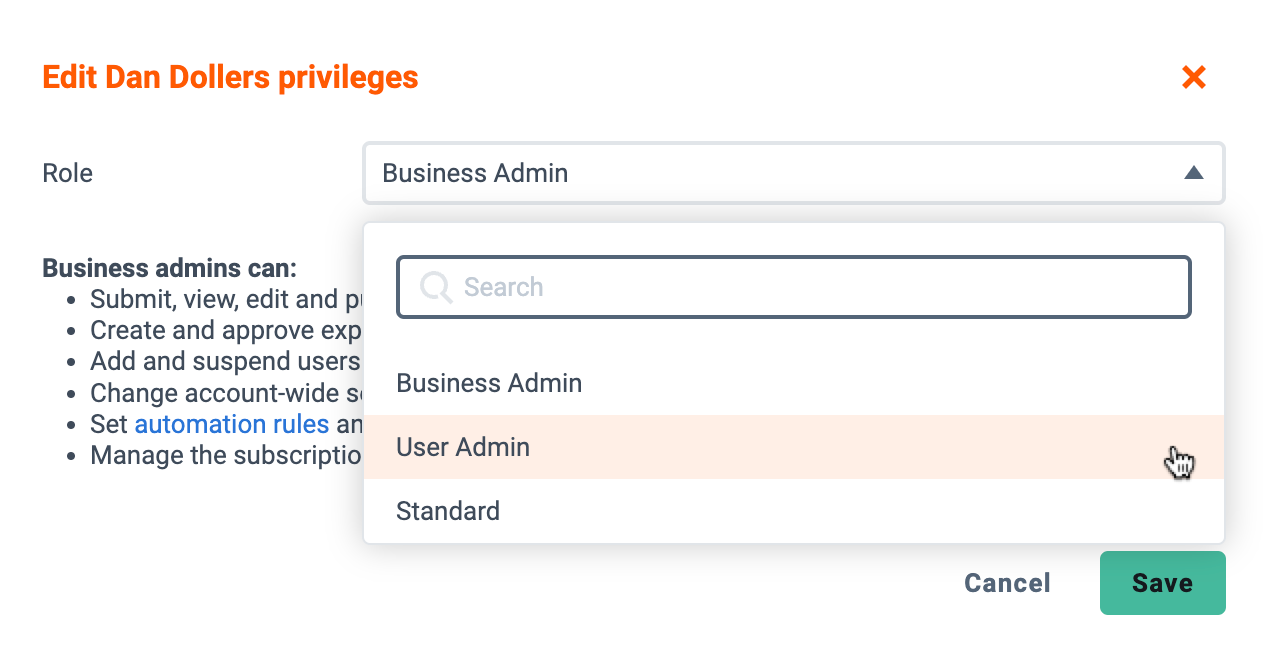
Task: Collapse the Role dropdown using the triangle arrow
Action: point(1193,173)
